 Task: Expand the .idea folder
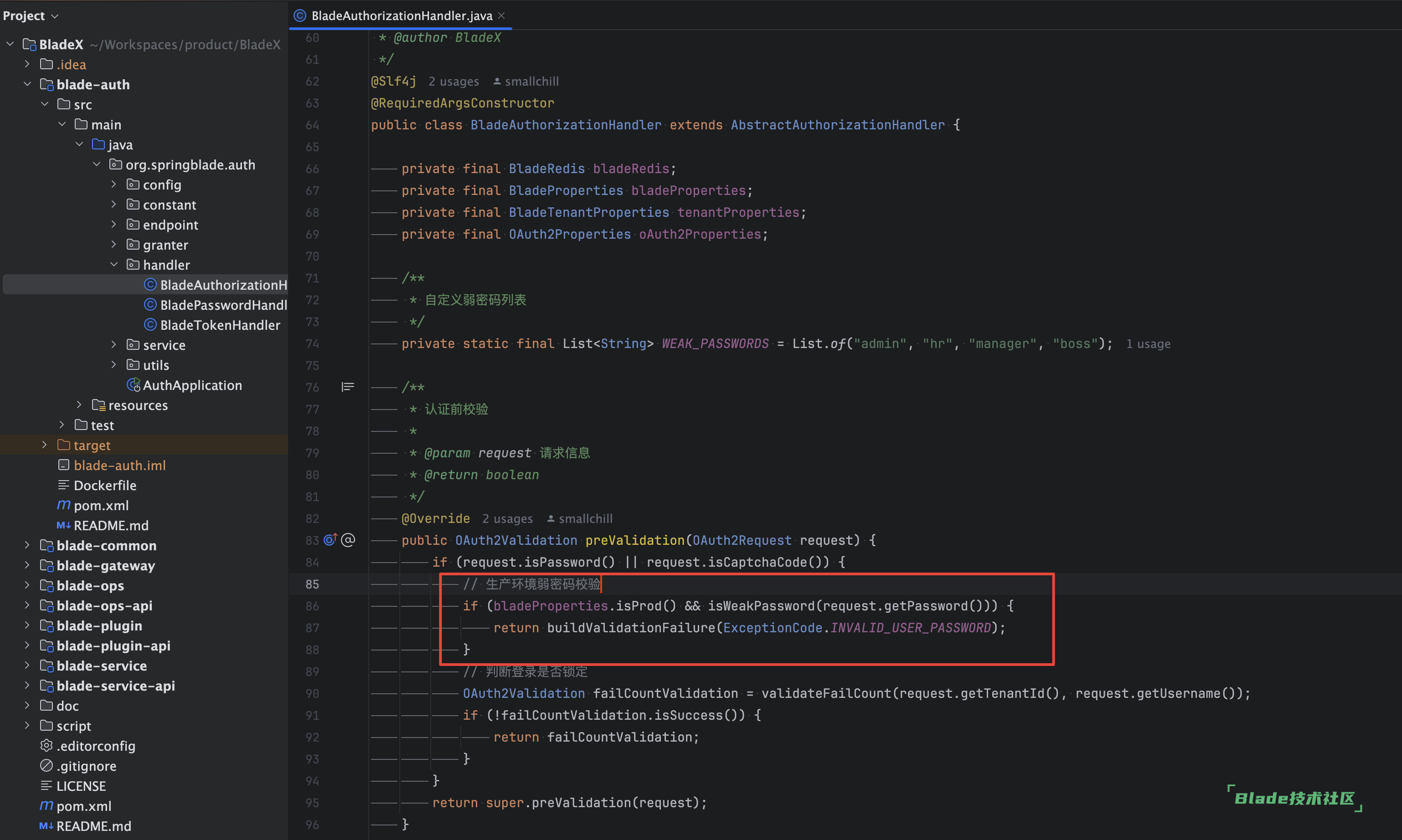27,64
